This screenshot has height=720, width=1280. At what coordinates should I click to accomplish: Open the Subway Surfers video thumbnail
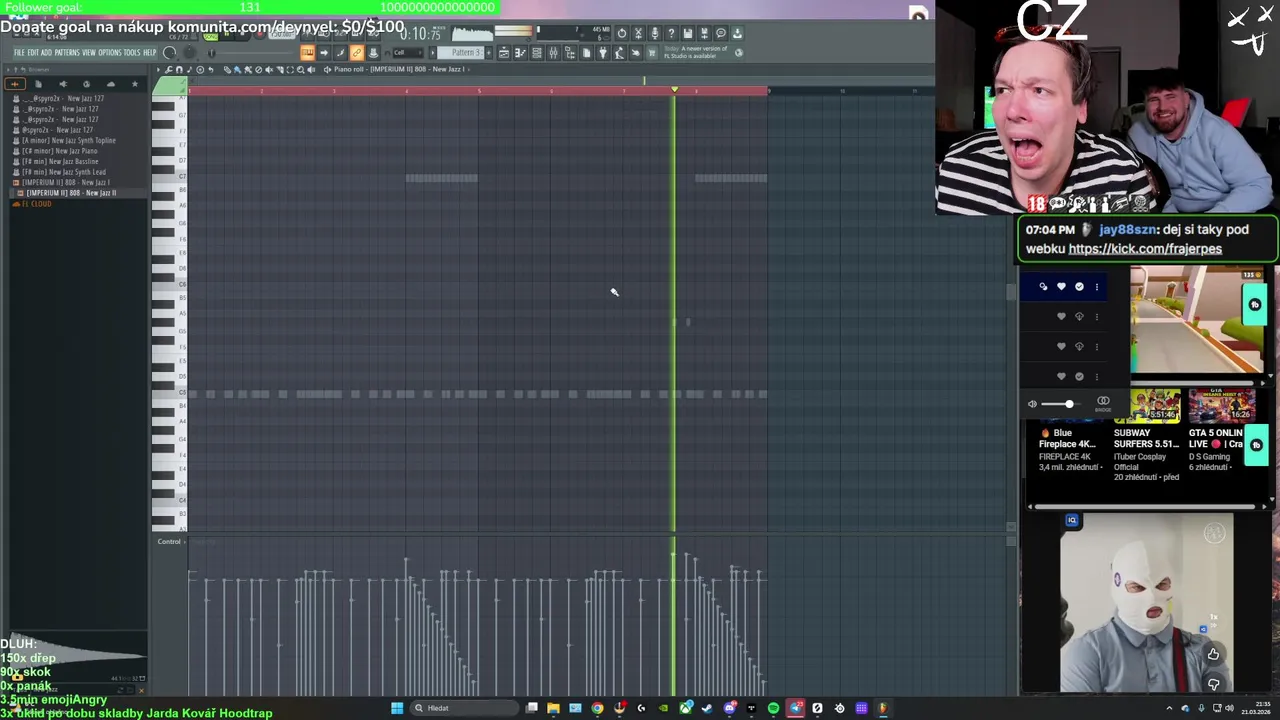pyautogui.click(x=1155, y=406)
